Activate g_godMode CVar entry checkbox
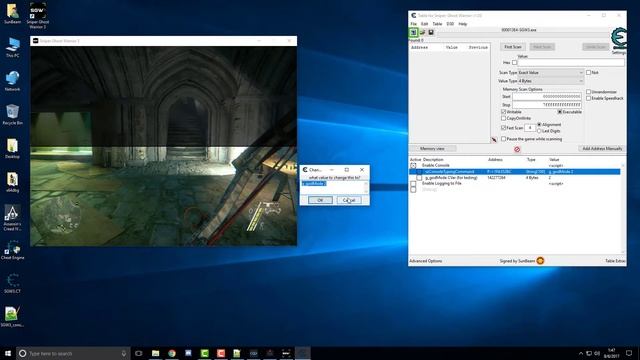 click(419, 178)
